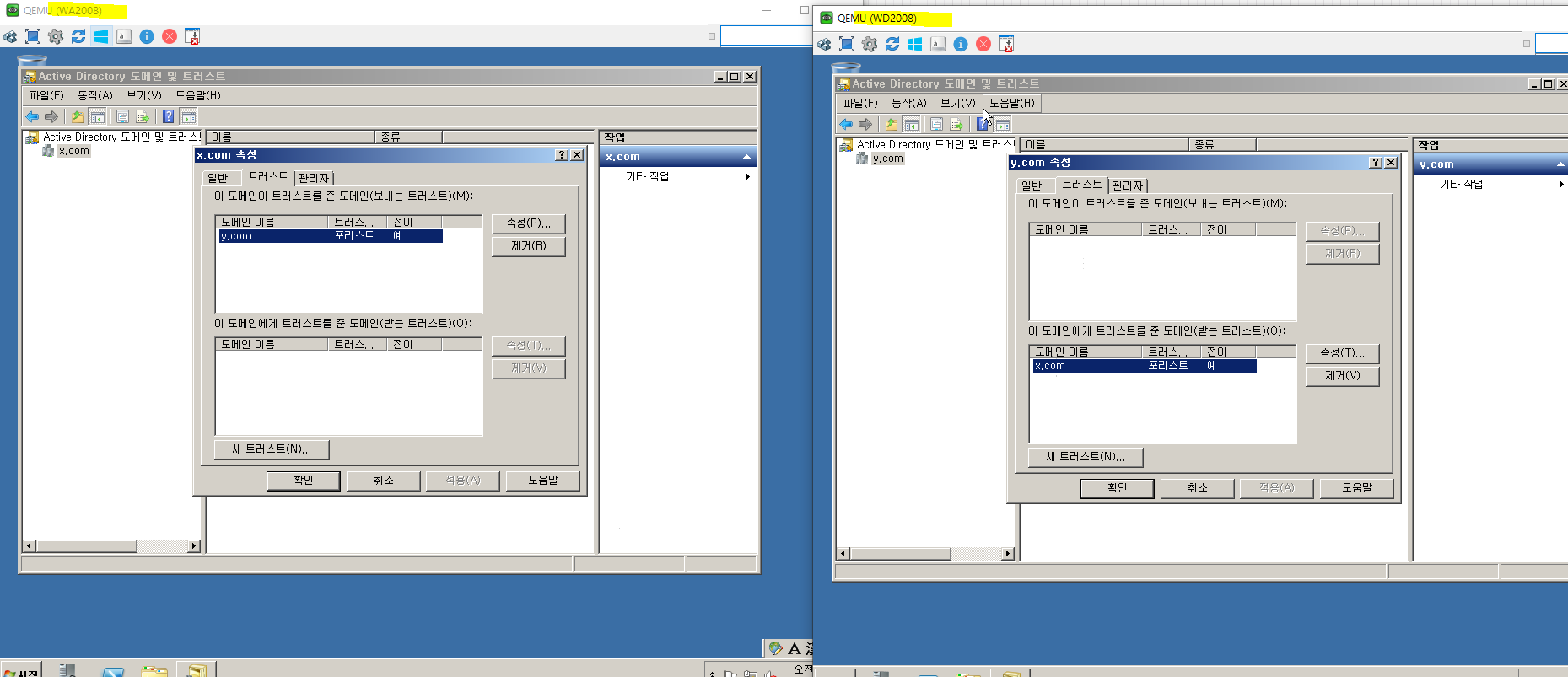Select x.com row in incoming trusts list
Viewport: 1568px width, 677px height.
click(x=1145, y=366)
